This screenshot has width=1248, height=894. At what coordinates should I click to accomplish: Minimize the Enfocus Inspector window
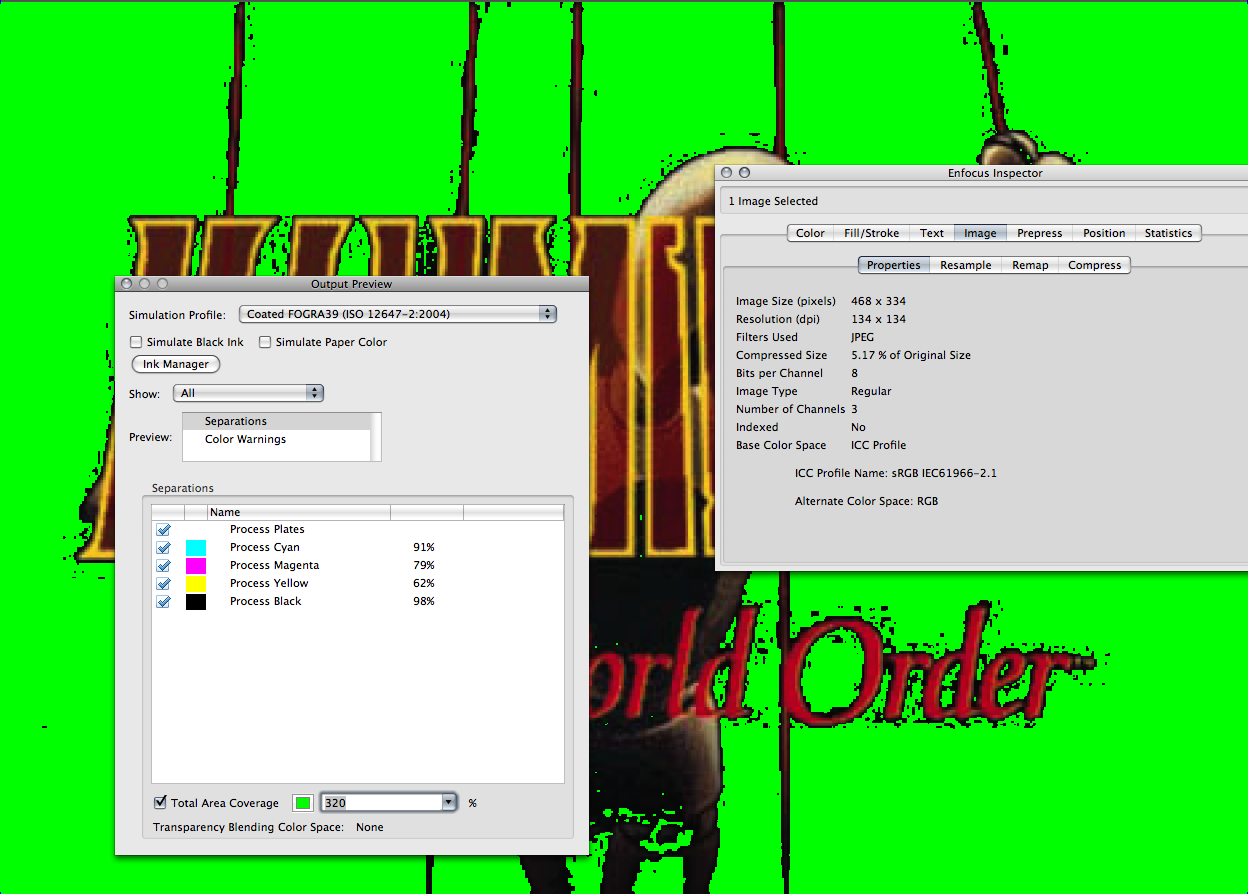(x=744, y=173)
